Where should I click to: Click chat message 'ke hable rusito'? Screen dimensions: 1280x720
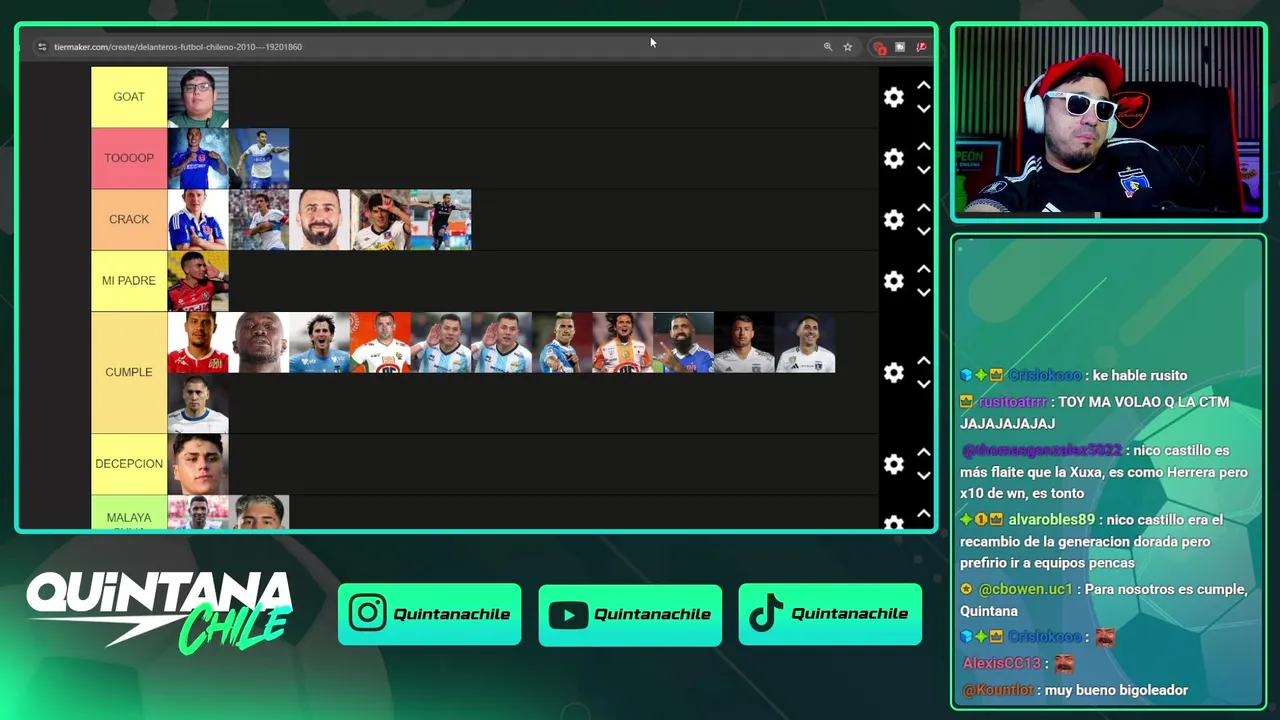pos(1140,376)
